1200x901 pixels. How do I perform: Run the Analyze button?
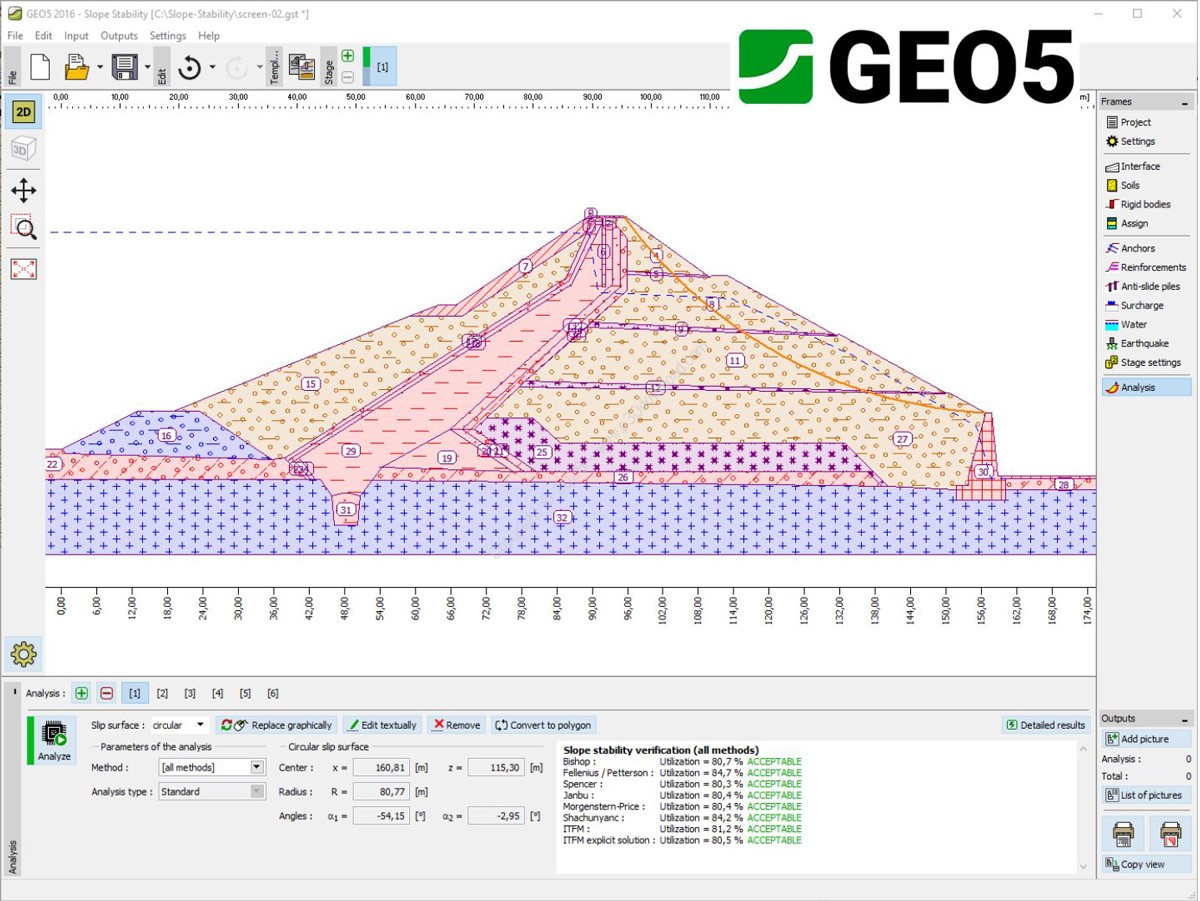tap(54, 741)
